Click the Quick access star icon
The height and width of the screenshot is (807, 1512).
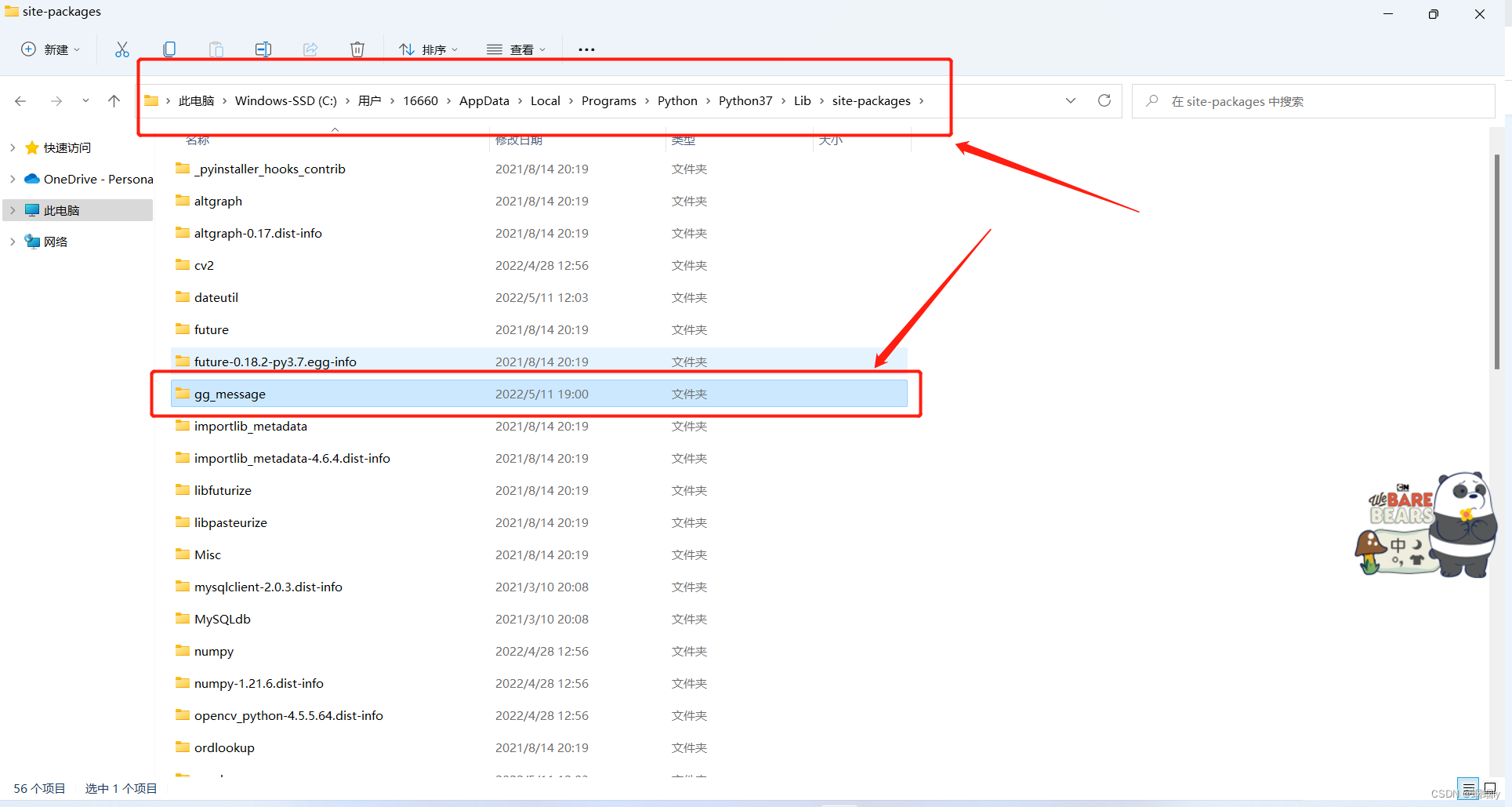click(x=32, y=147)
